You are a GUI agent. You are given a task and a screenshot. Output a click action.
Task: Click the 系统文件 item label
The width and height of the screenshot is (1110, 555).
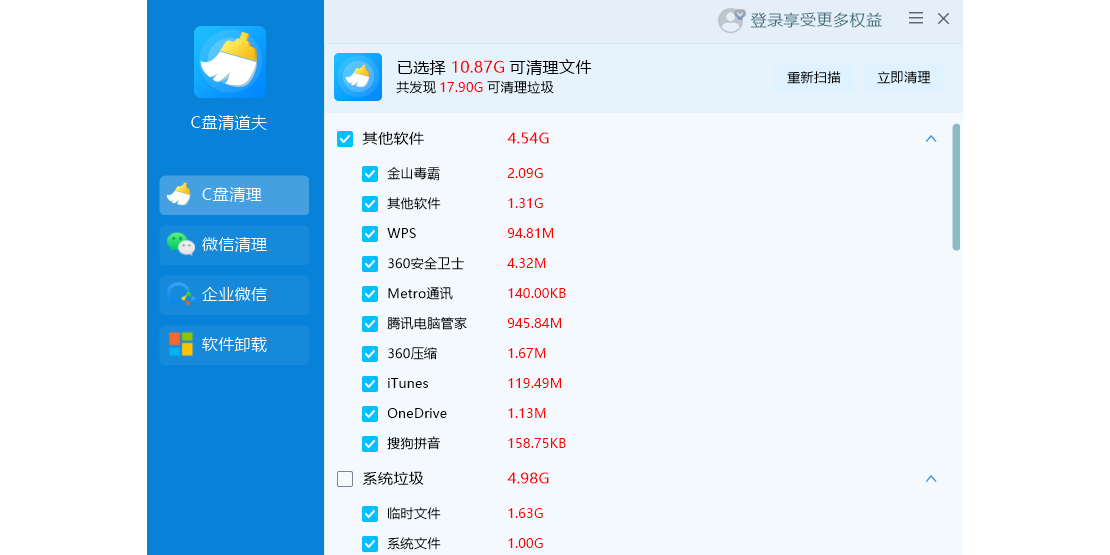(x=414, y=544)
